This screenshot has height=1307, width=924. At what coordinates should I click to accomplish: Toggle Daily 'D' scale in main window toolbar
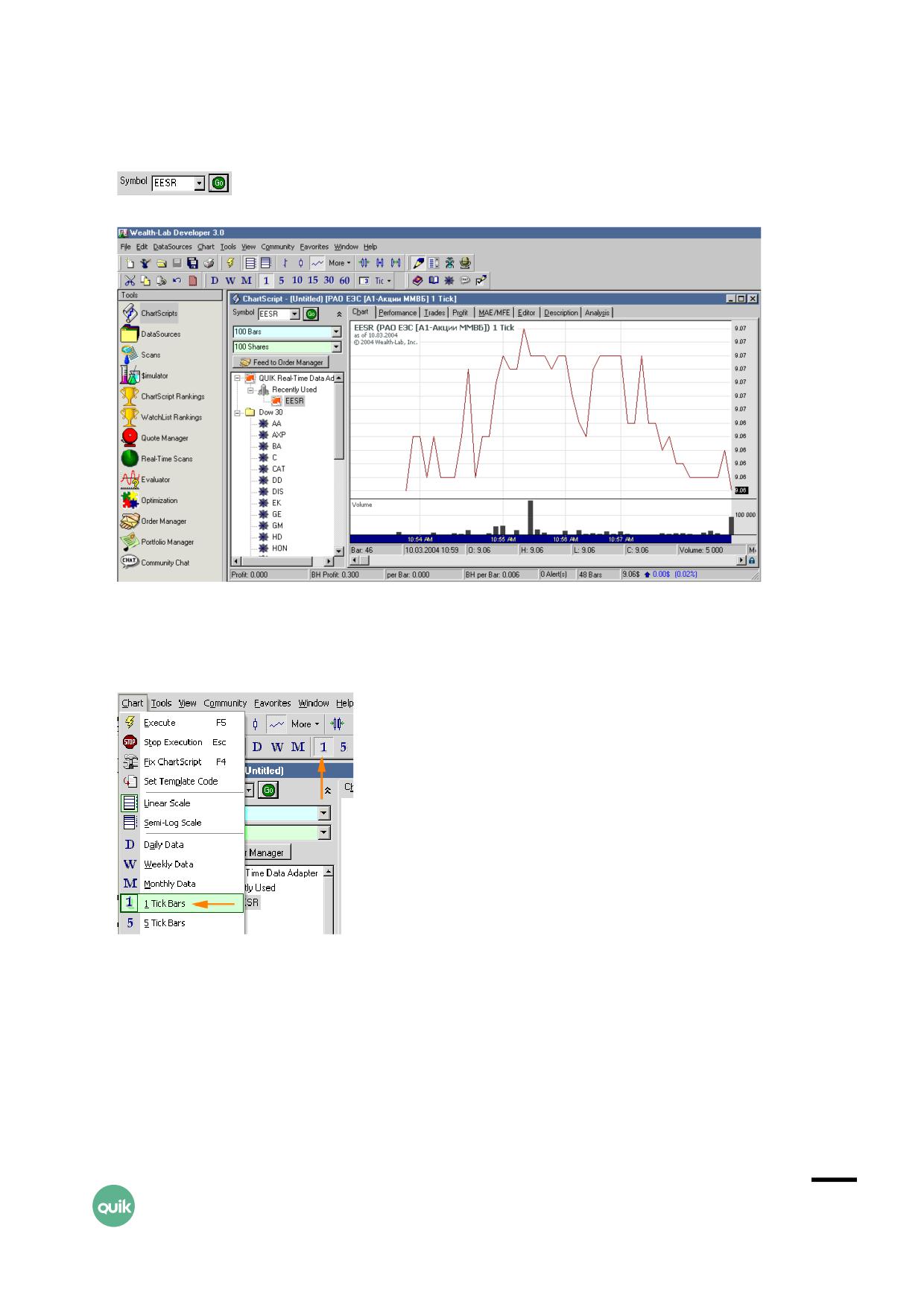coord(215,281)
